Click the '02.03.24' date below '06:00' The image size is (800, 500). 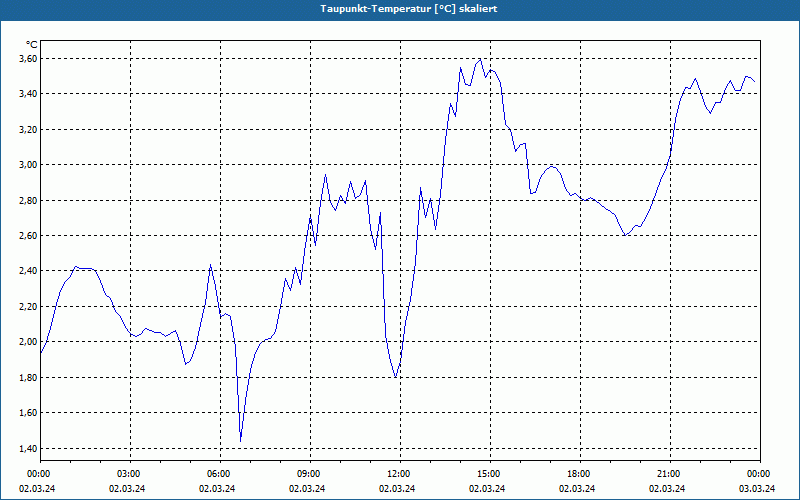tap(217, 488)
